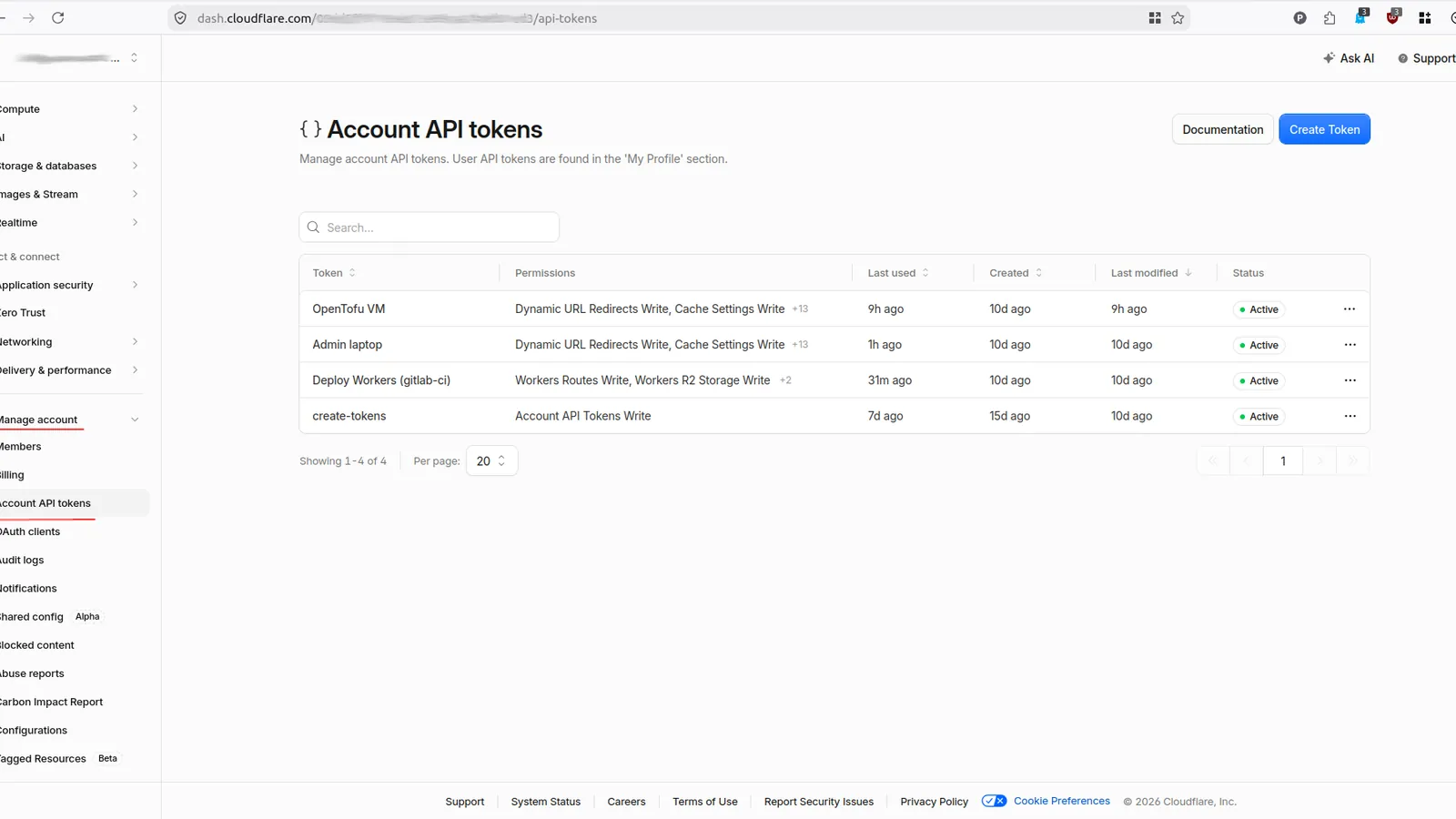Open System Status footer link
Viewport: 1456px width, 819px height.
[x=546, y=802]
